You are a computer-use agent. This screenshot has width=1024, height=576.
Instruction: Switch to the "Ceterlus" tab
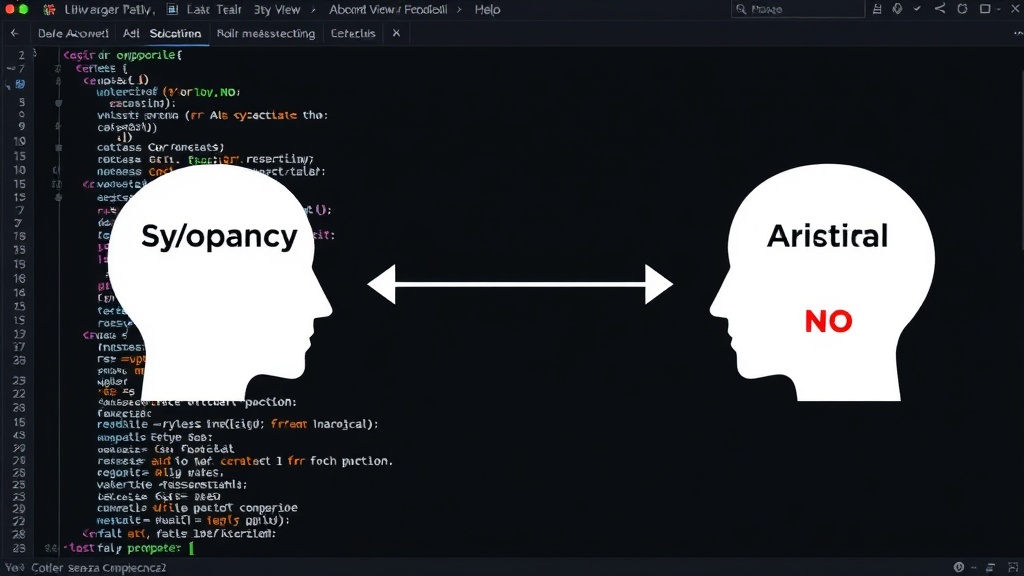click(x=353, y=33)
